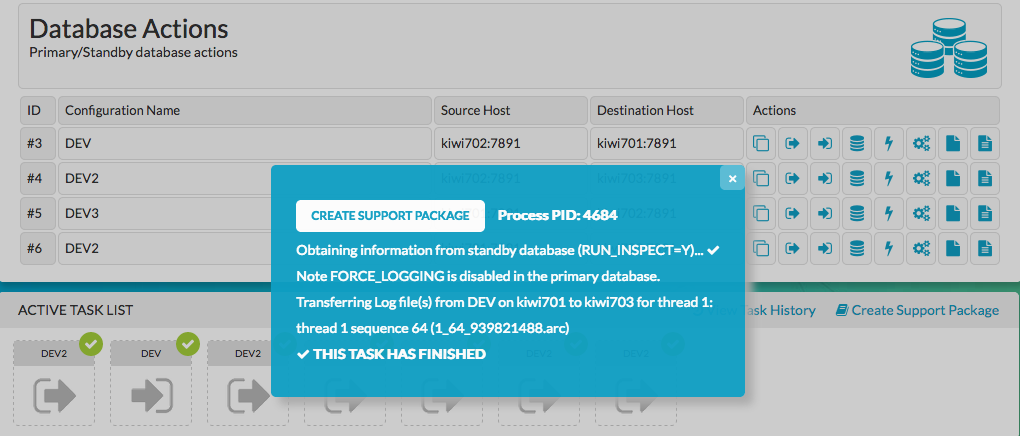Close the task progress popup with X

click(x=732, y=178)
